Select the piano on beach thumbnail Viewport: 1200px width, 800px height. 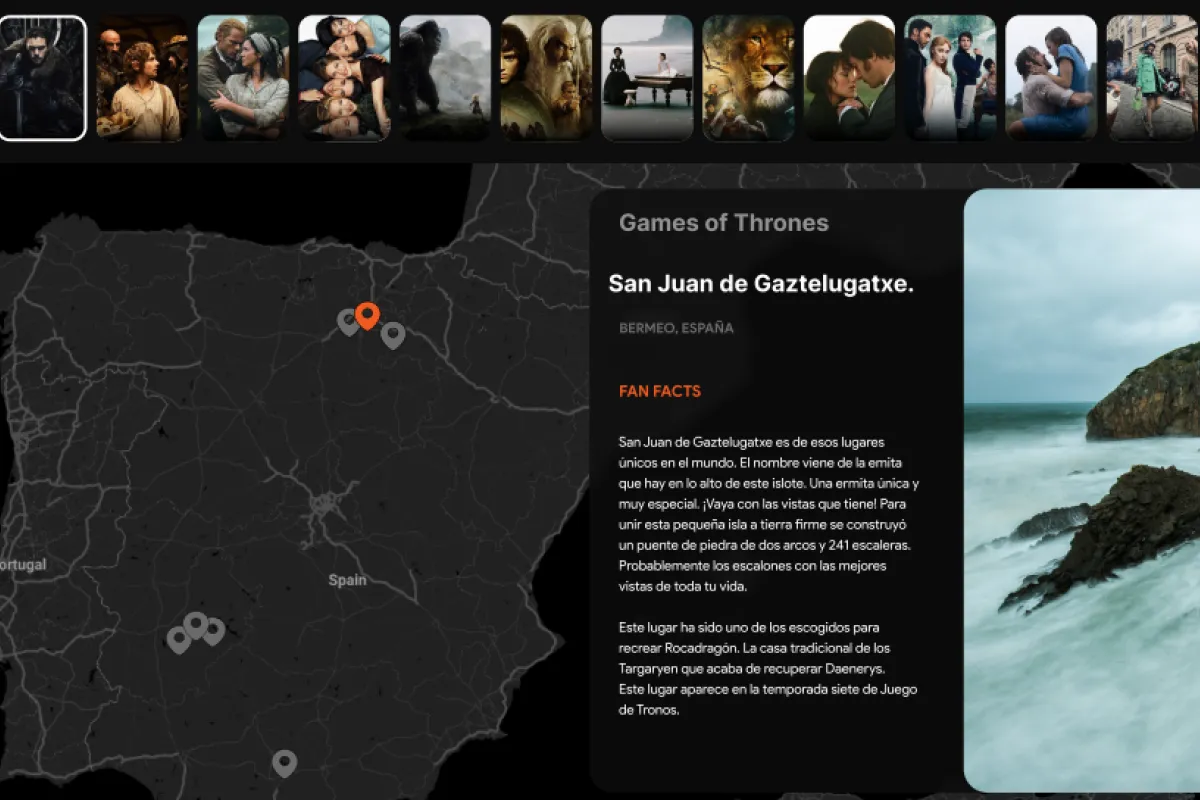pyautogui.click(x=647, y=78)
